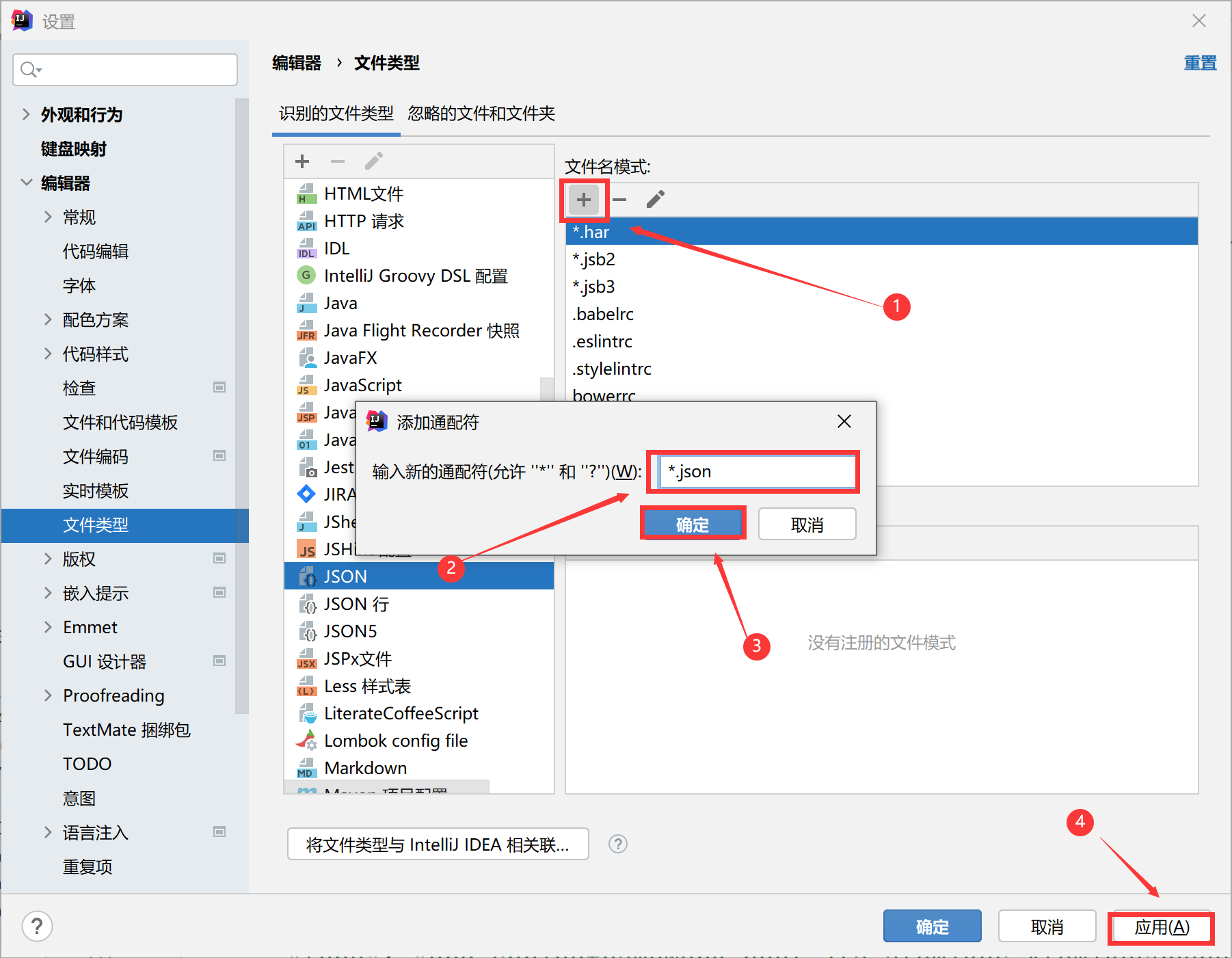Select 文件类型 in settings tree

point(125,525)
